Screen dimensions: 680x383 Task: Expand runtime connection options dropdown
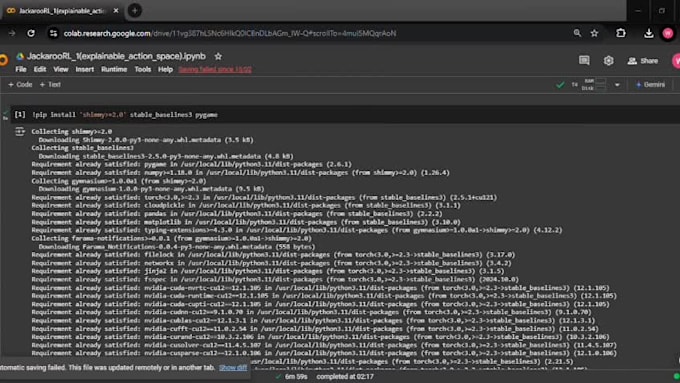(x=617, y=85)
